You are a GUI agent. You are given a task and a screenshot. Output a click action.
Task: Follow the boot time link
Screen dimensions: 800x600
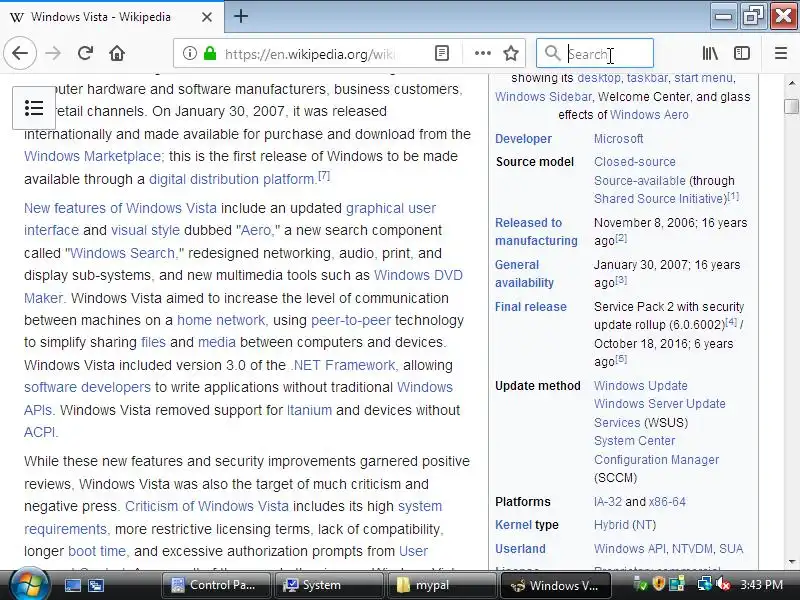pyautogui.click(x=98, y=551)
